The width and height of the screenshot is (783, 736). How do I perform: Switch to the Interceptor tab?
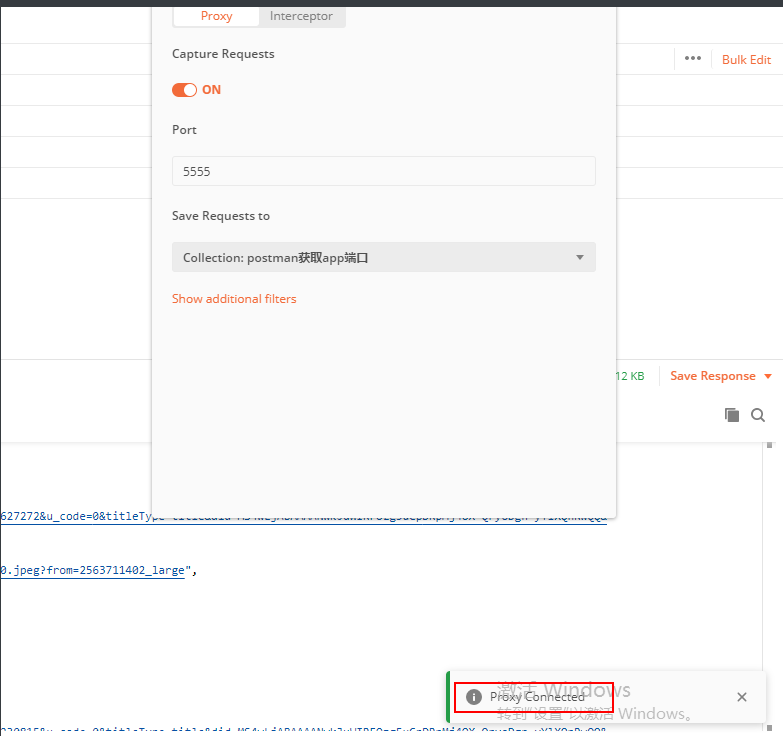301,16
